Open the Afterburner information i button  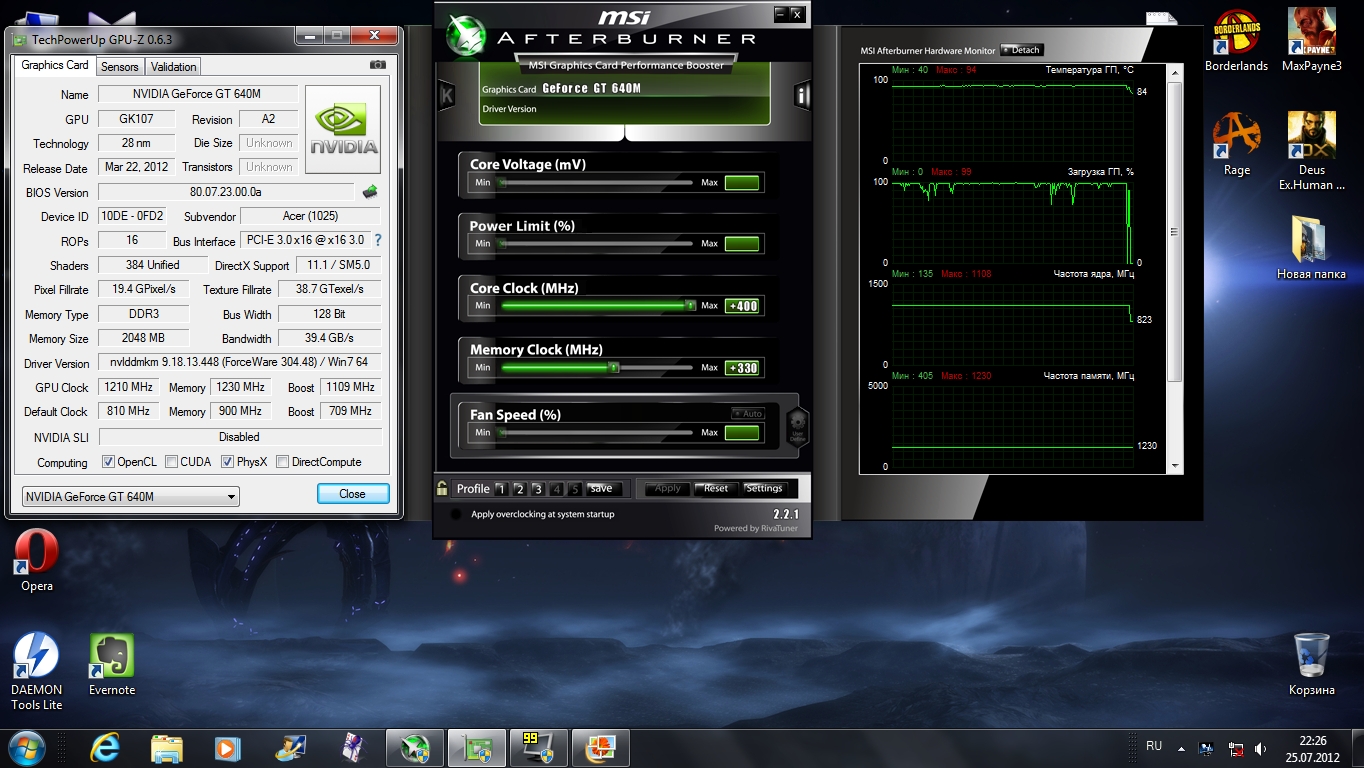[x=801, y=96]
